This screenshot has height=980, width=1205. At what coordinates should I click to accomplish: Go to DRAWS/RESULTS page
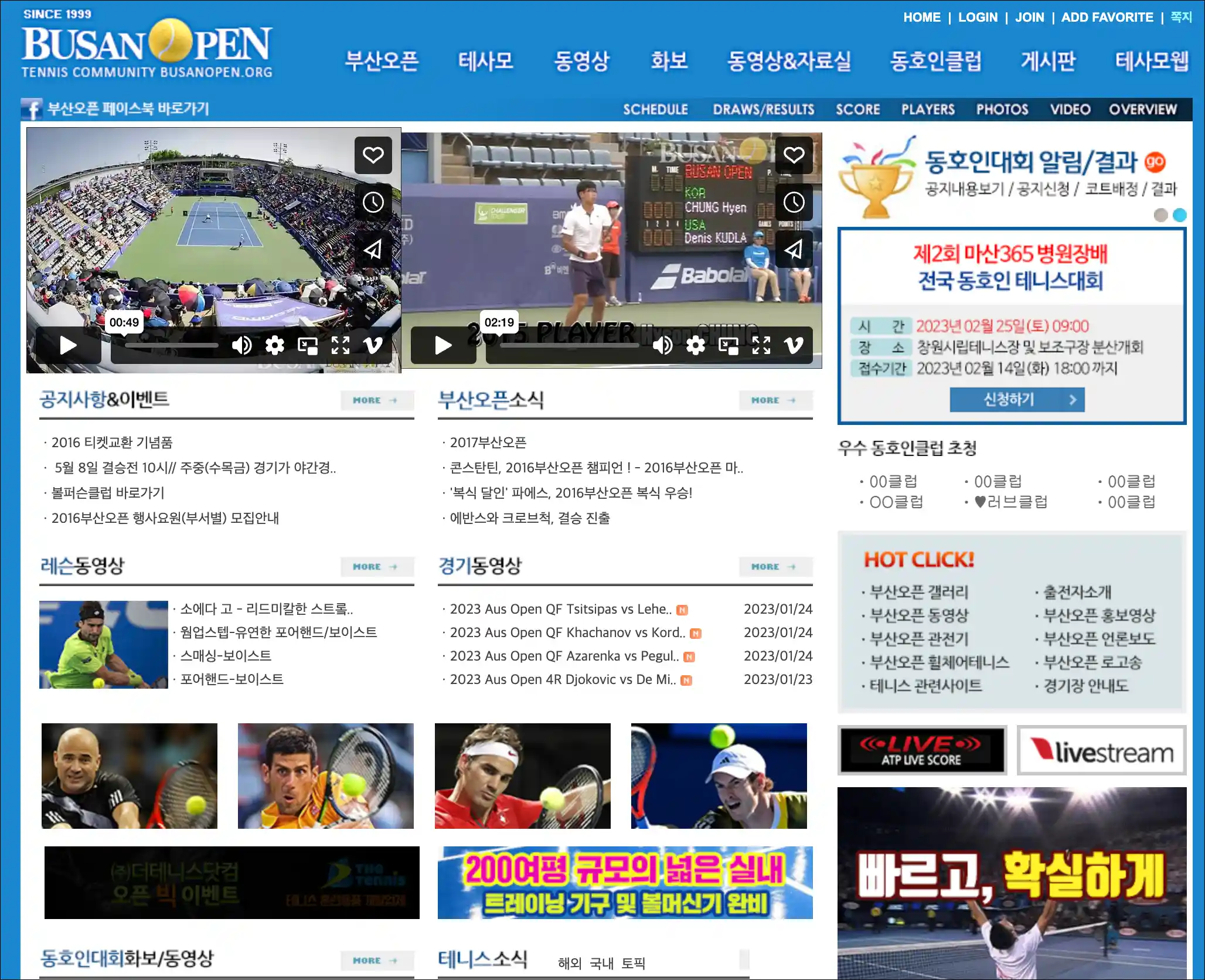[x=764, y=110]
